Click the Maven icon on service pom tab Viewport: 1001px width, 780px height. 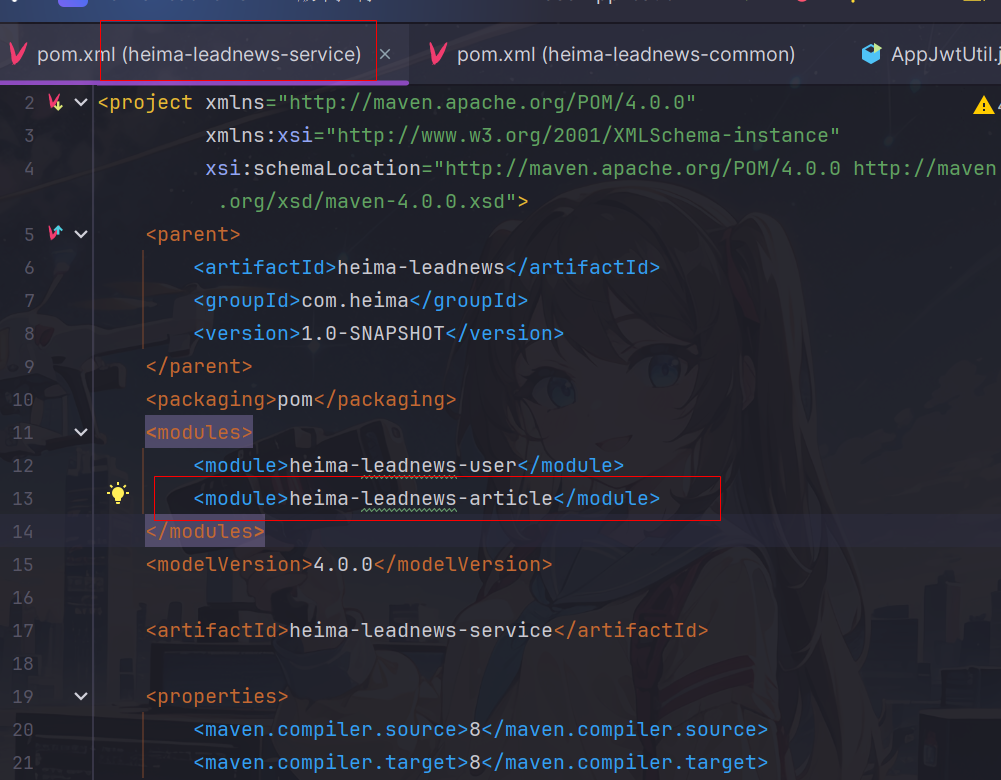tap(19, 54)
